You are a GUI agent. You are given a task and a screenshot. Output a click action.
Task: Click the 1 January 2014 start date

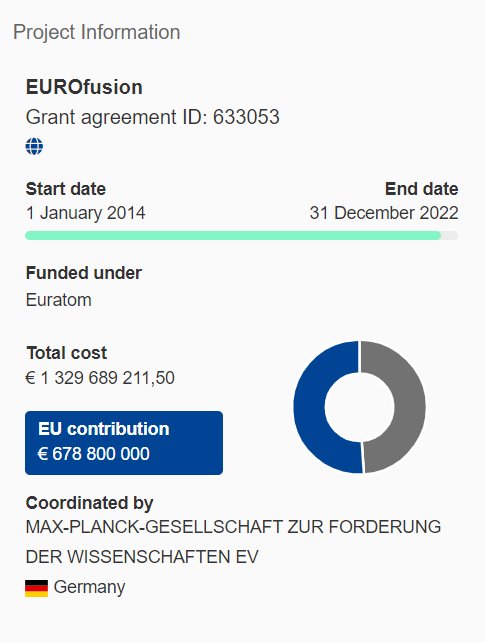point(86,213)
